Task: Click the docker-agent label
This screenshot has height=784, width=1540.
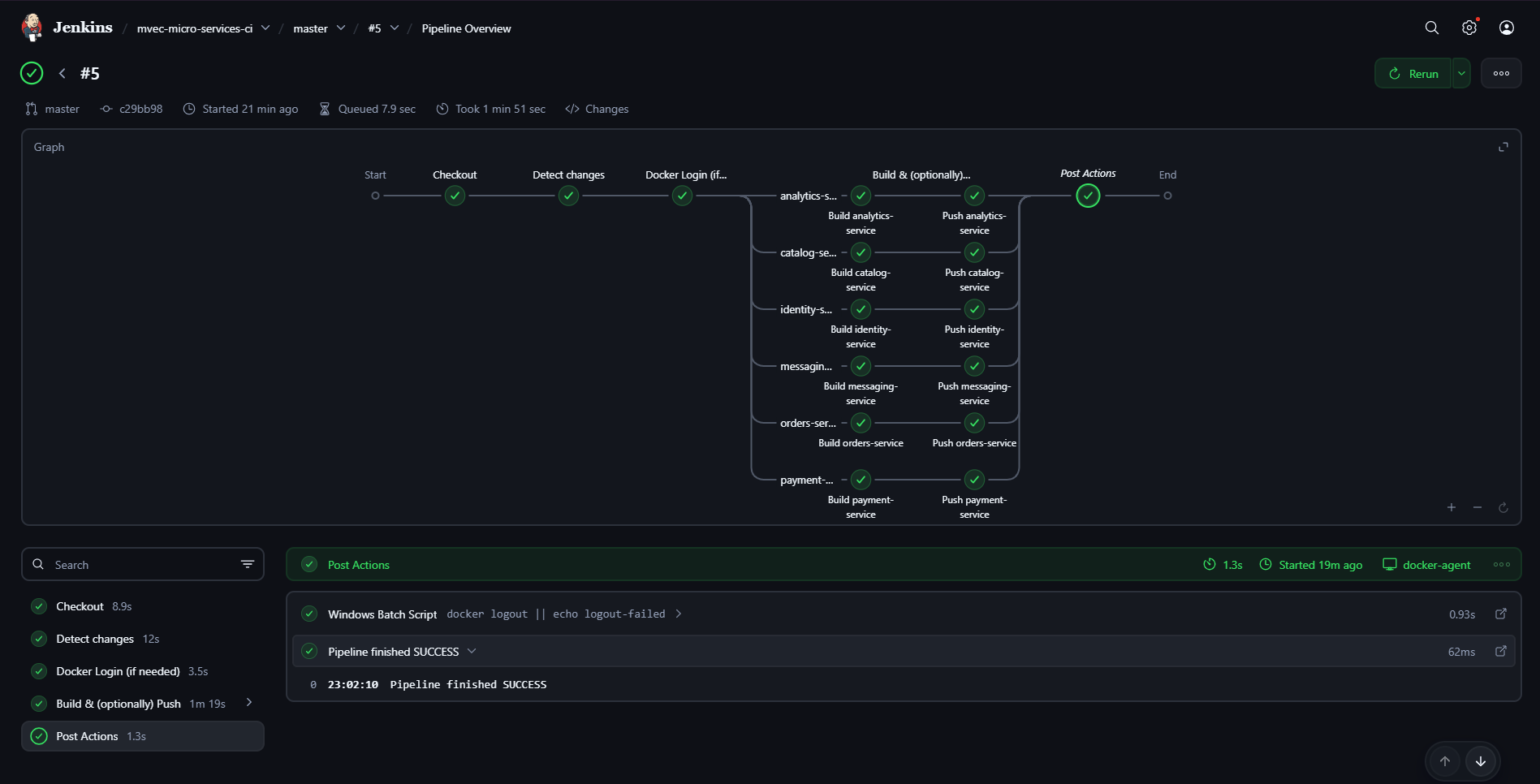Action: [x=1426, y=565]
